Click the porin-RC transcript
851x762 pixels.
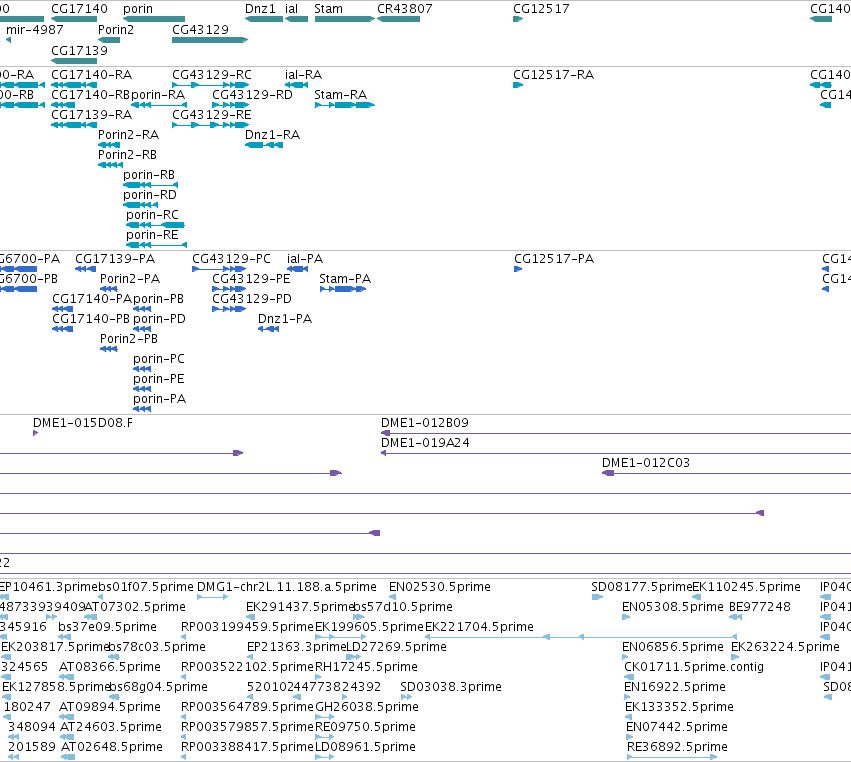155,225
